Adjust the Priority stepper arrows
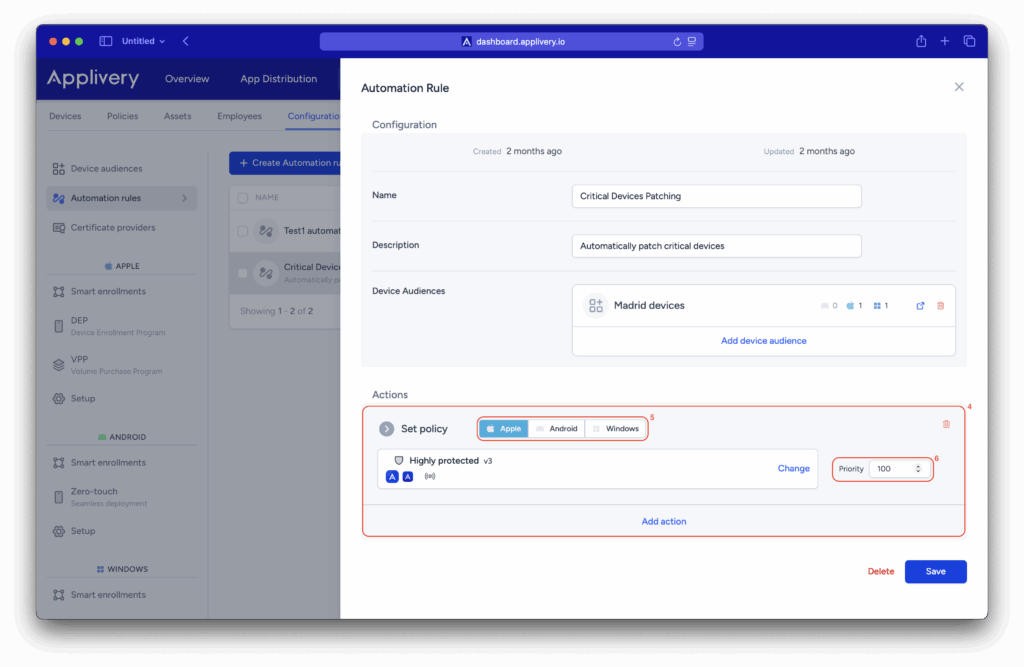Viewport: 1024px width, 667px height. [x=918, y=469]
